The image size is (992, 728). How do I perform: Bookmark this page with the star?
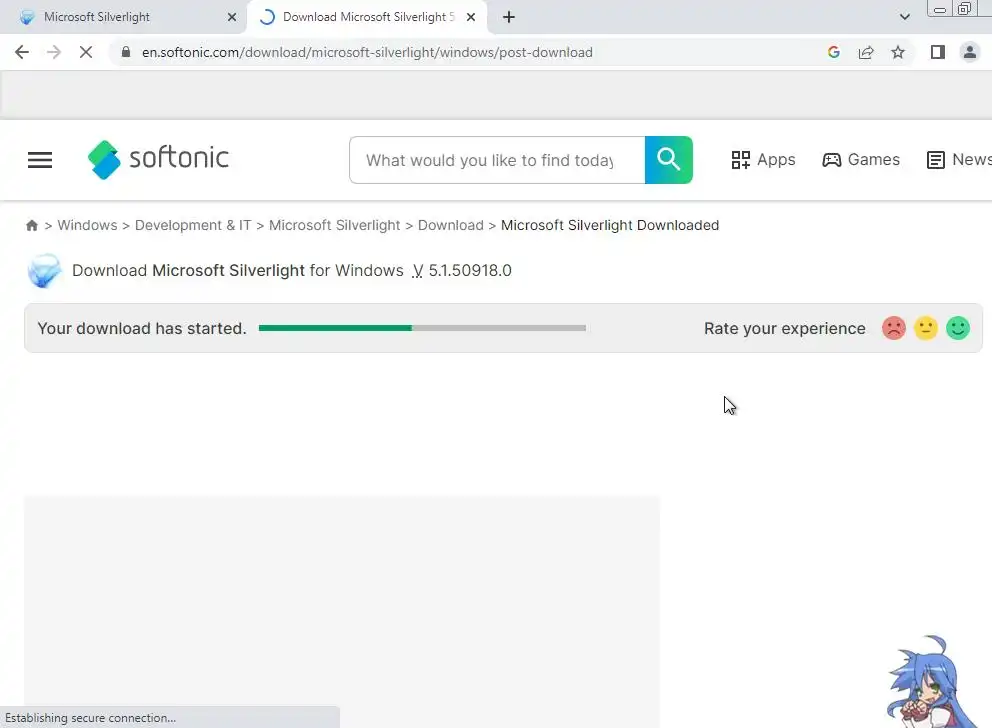click(898, 52)
